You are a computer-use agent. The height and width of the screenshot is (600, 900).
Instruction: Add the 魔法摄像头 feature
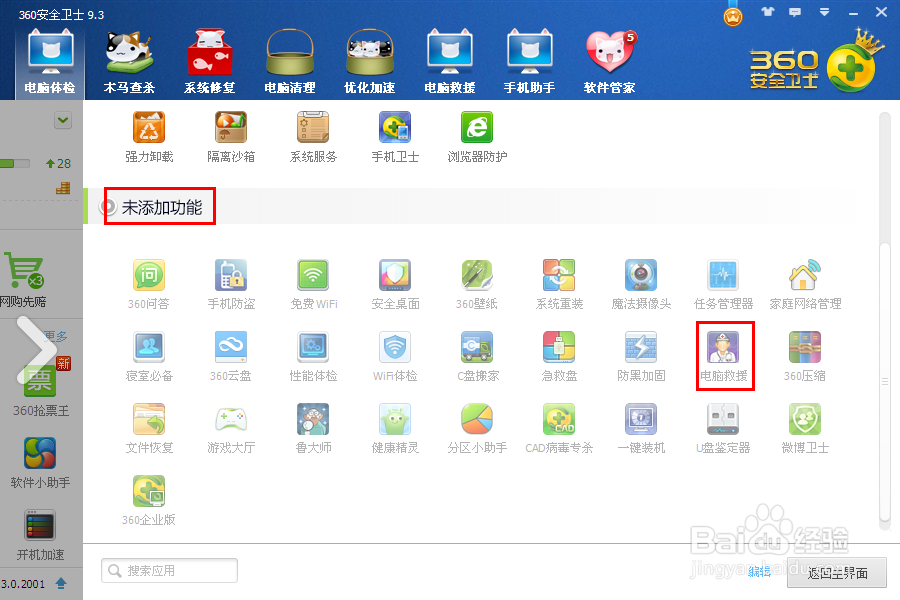641,285
